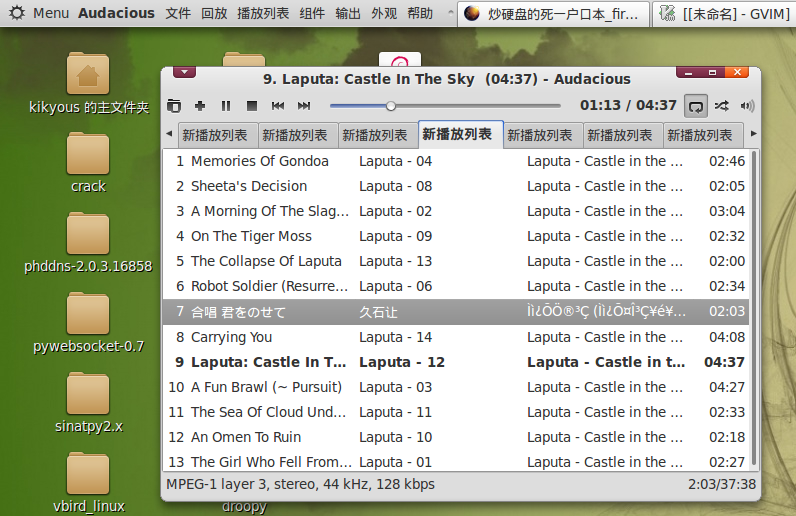Toggle repeat mode button
This screenshot has height=516, width=796.
[x=695, y=106]
